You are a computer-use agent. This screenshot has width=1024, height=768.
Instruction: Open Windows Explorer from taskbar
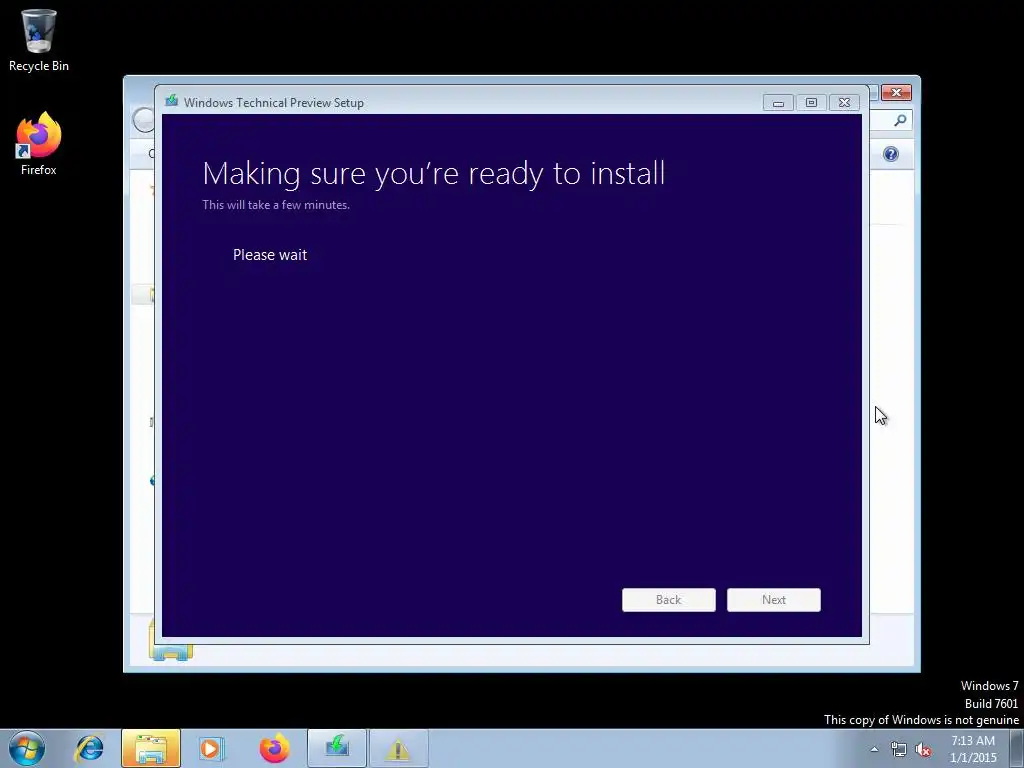pos(150,748)
